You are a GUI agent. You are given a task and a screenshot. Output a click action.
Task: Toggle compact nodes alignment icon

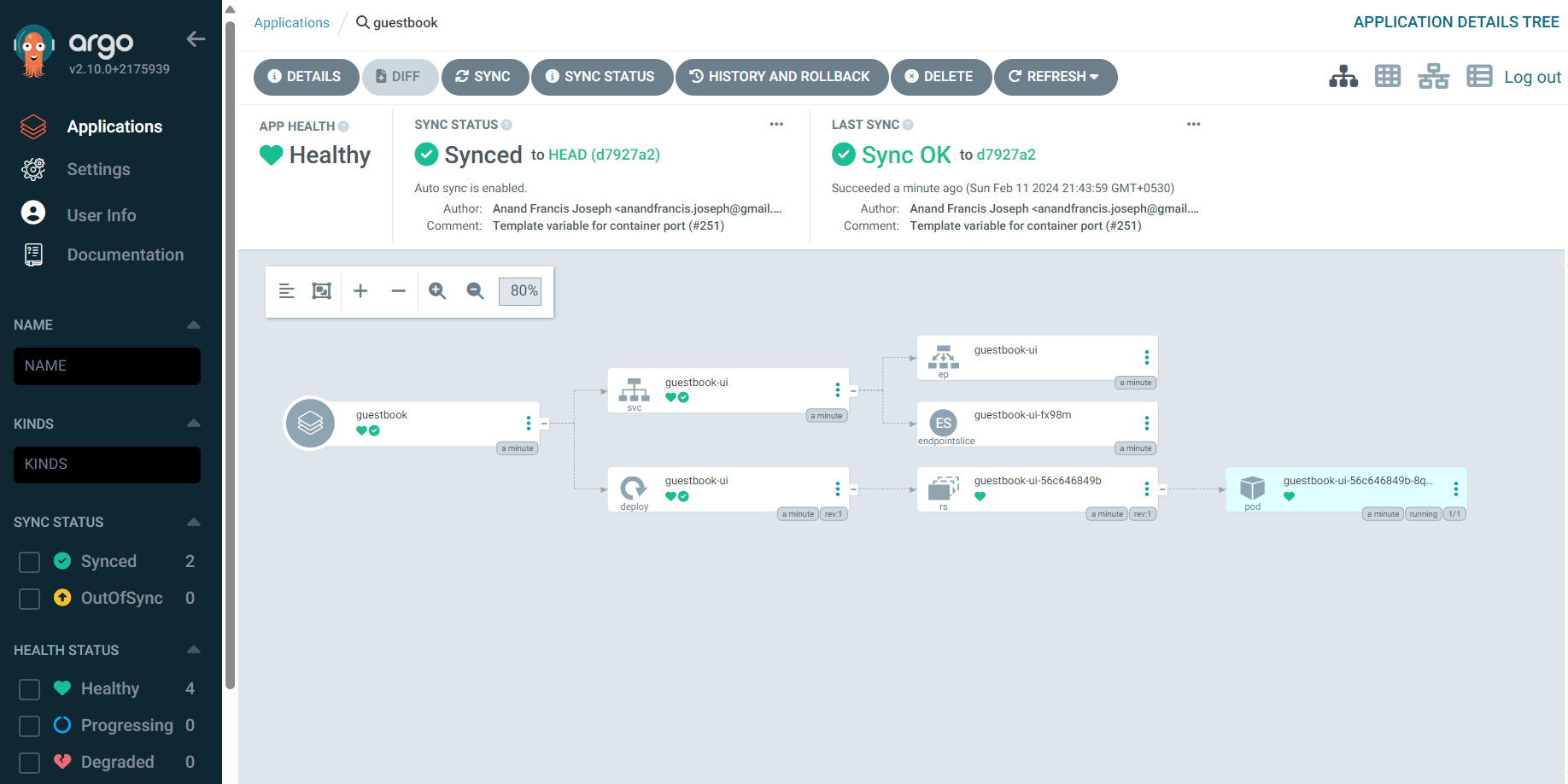click(287, 291)
